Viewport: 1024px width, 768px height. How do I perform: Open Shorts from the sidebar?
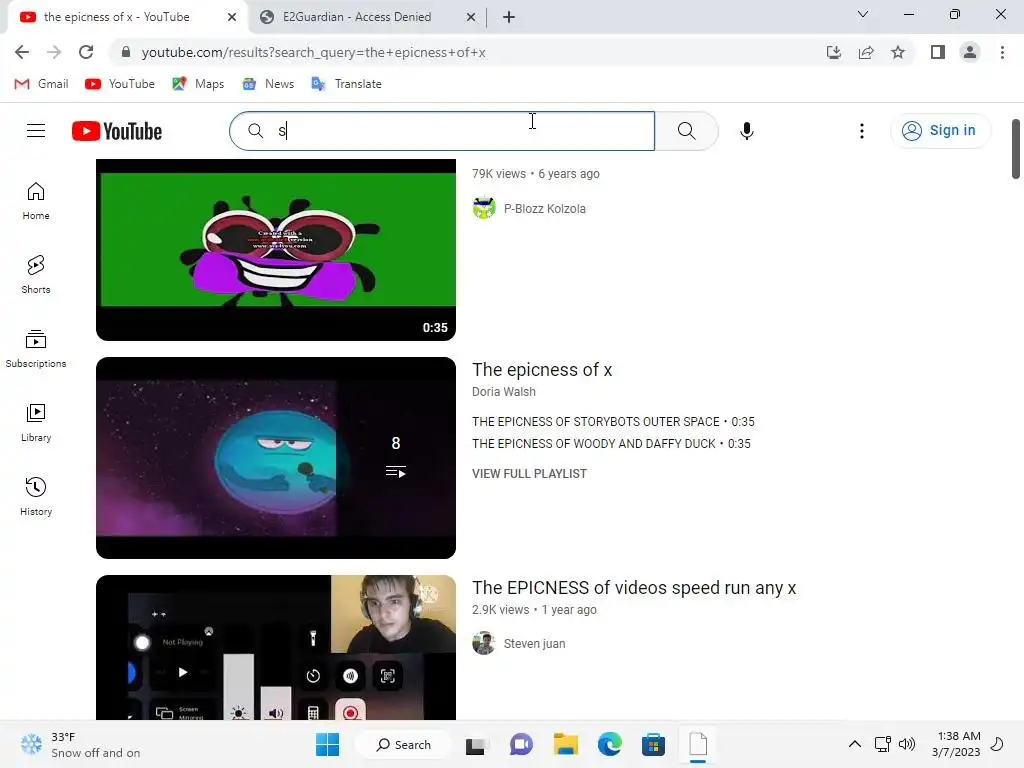(36, 275)
